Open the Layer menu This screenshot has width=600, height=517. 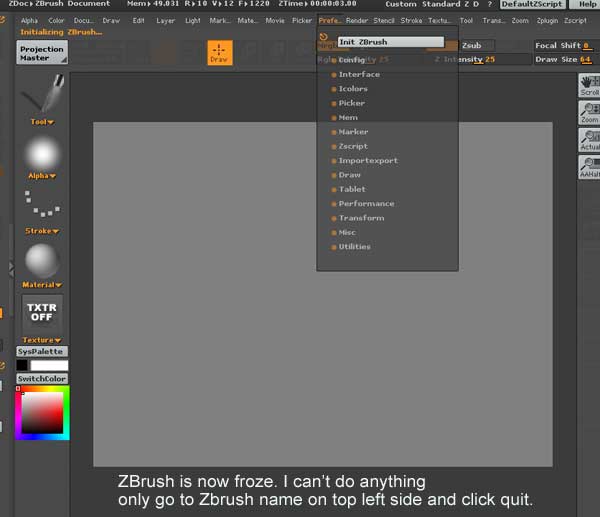[165, 21]
